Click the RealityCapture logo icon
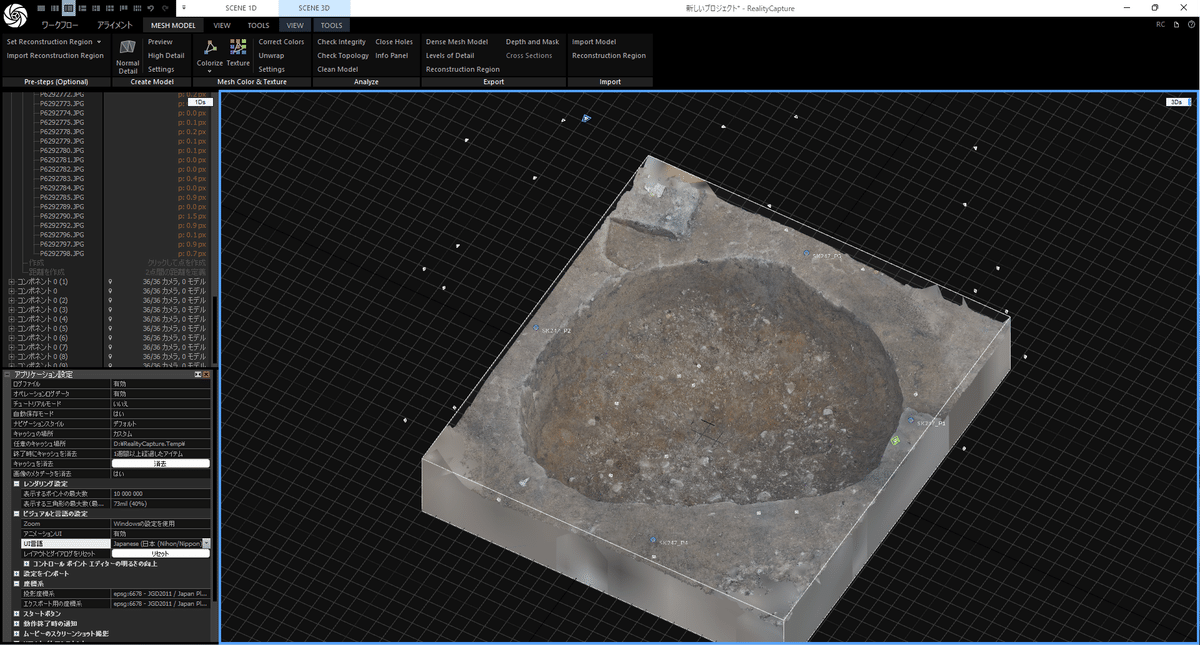This screenshot has width=1200, height=645. (x=14, y=15)
